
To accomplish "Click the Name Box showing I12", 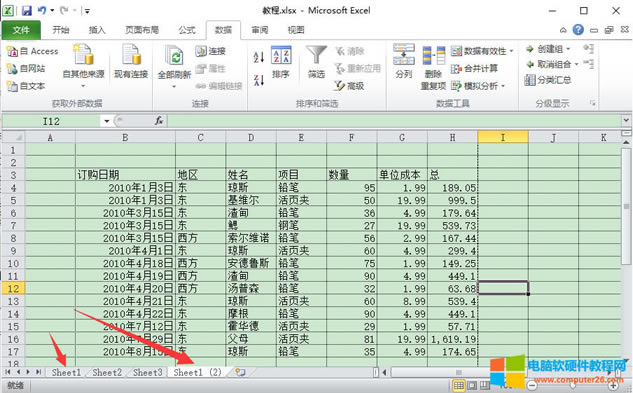I will pos(51,121).
